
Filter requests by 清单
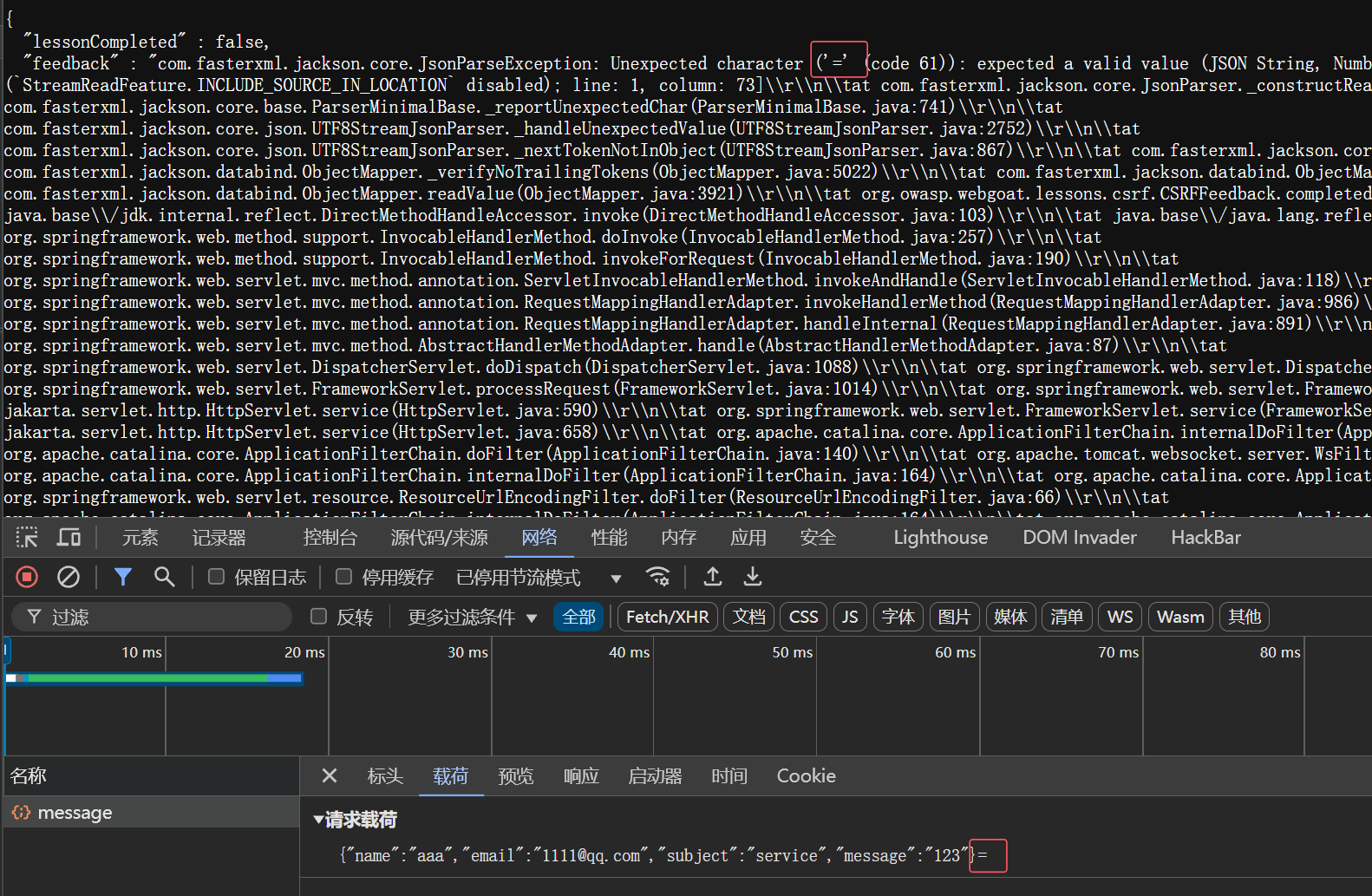[x=1067, y=617]
